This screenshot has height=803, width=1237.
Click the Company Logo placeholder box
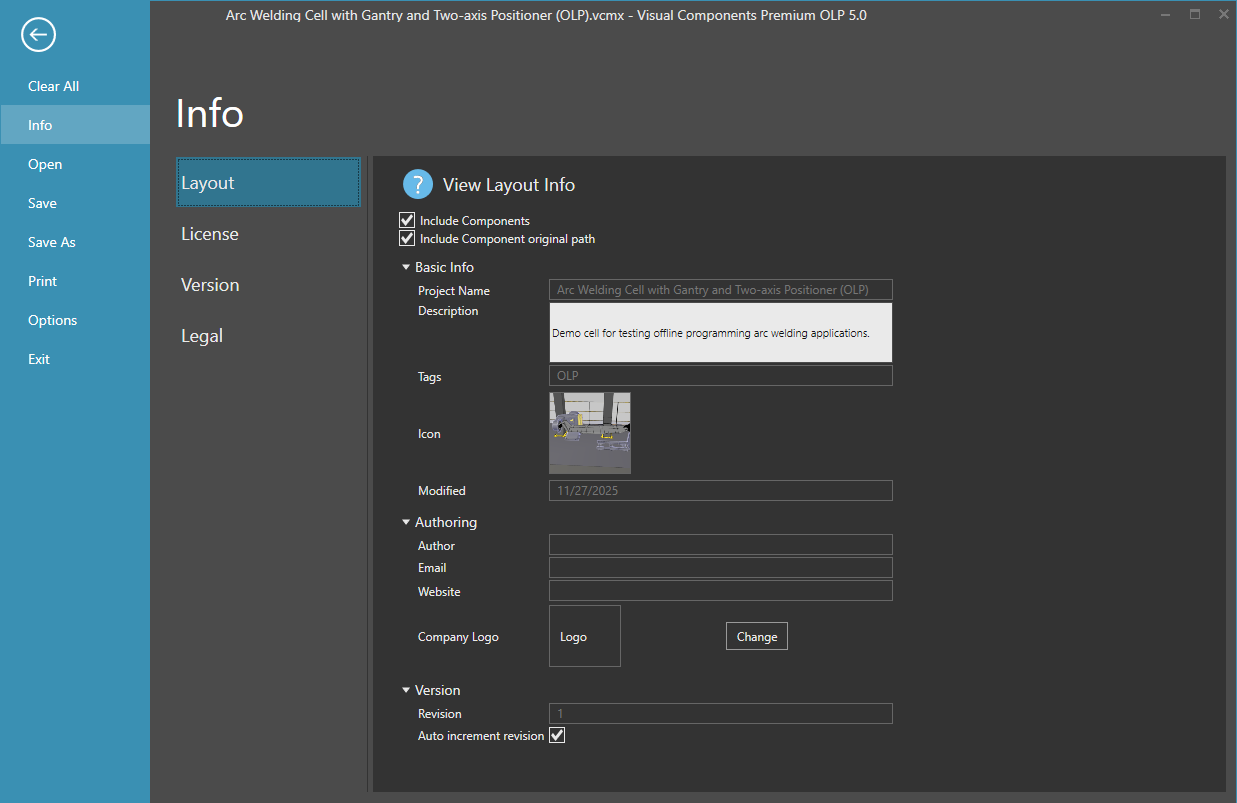pos(584,636)
